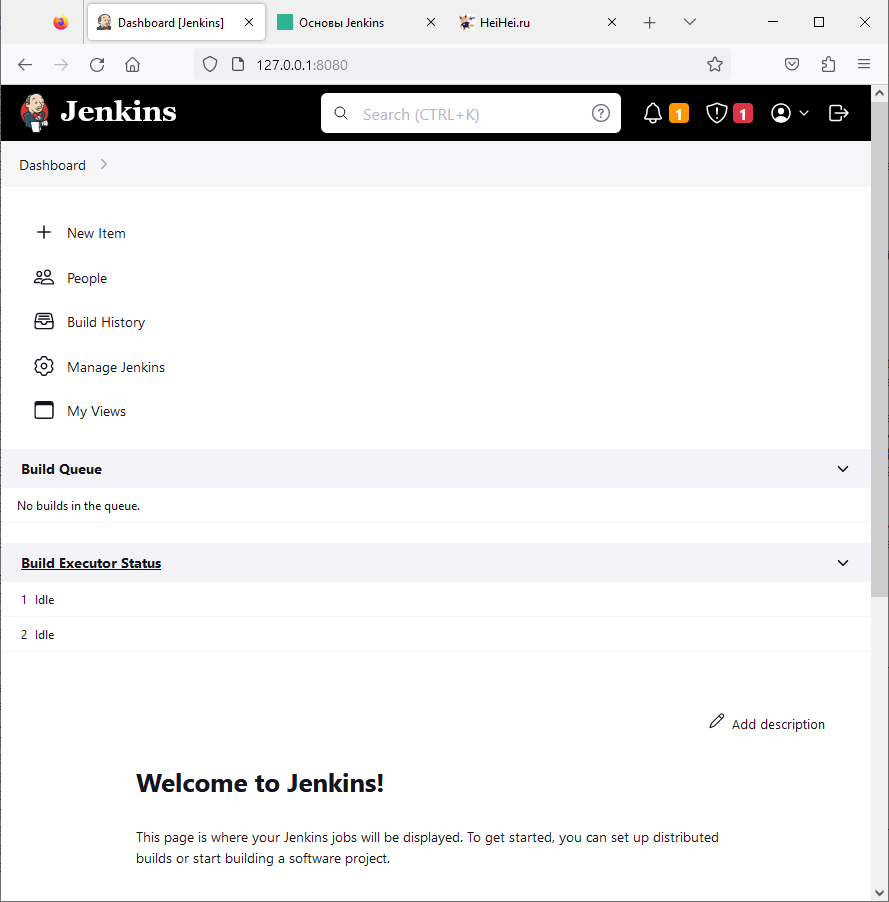Click the vertical scrollbar thumb
Screen dimensions: 889x902
[879, 349]
